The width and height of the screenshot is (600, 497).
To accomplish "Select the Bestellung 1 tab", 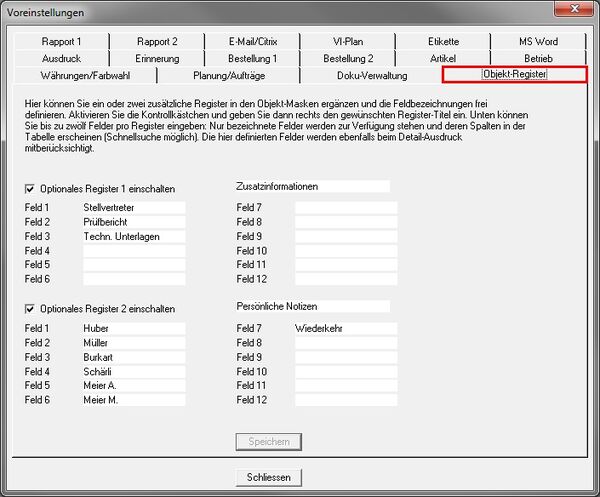I will (252, 58).
